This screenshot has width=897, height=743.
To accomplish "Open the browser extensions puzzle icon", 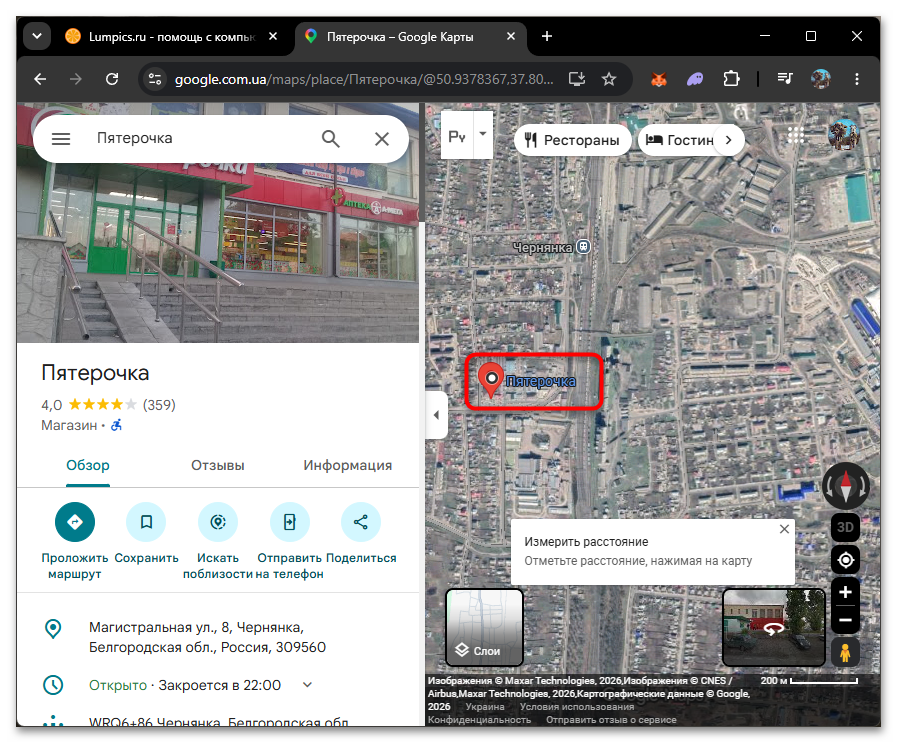I will (731, 79).
